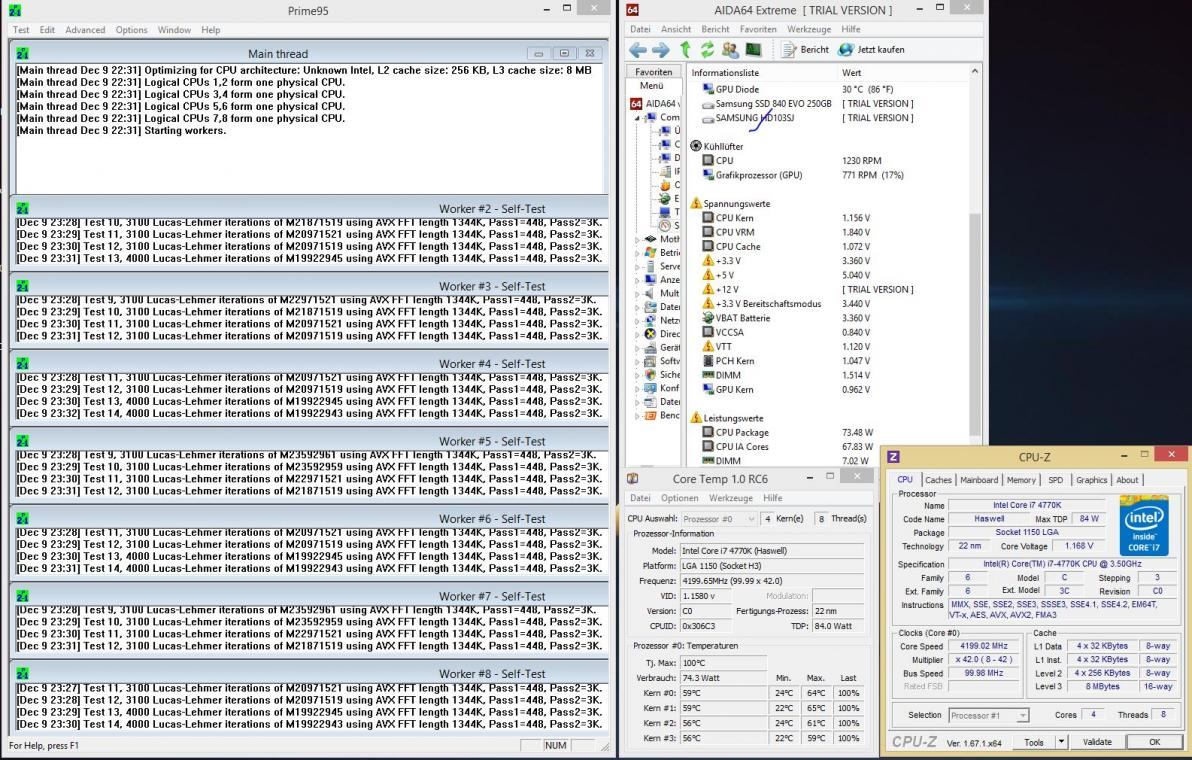Screen dimensions: 1192x760
Task: Select the Samsung SSD 840 EVO 250GB row
Action: [x=828, y=103]
